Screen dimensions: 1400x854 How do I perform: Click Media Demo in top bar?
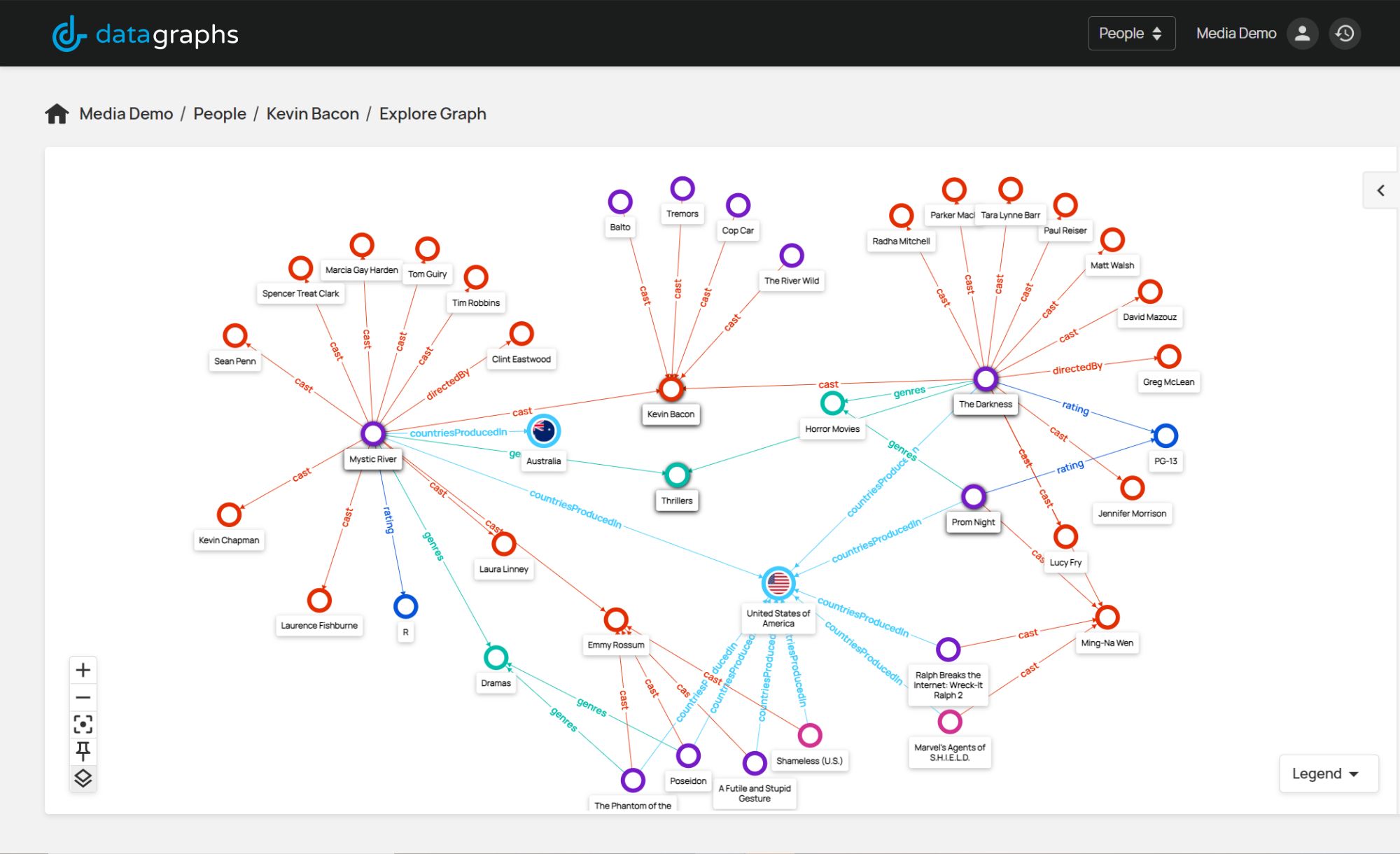click(x=1235, y=34)
